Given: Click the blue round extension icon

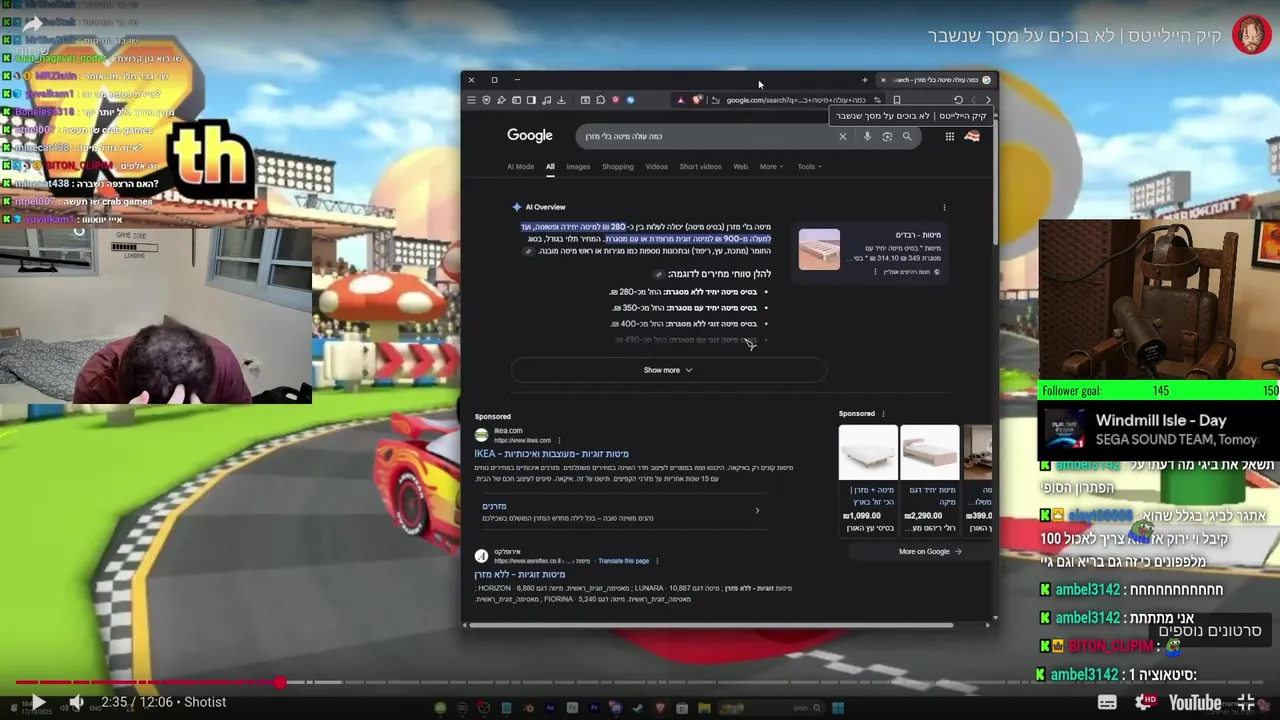Looking at the screenshot, I should [630, 100].
